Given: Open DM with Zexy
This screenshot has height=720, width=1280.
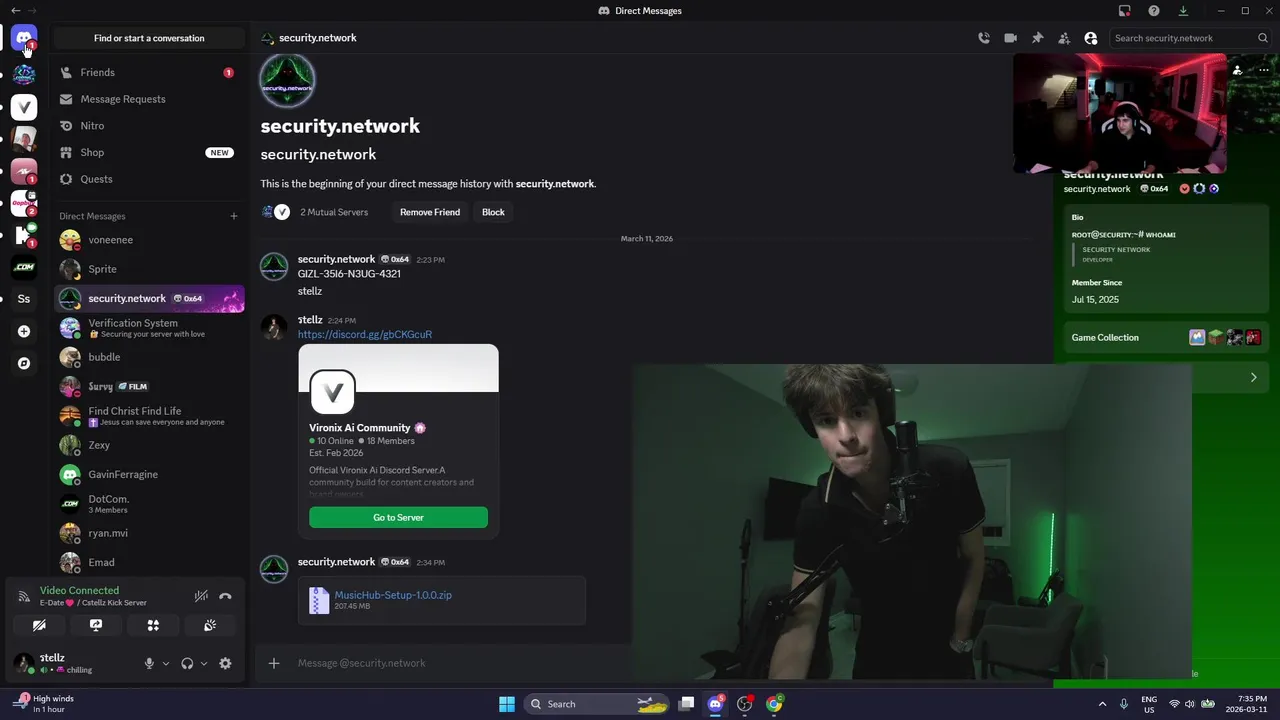Looking at the screenshot, I should point(149,445).
